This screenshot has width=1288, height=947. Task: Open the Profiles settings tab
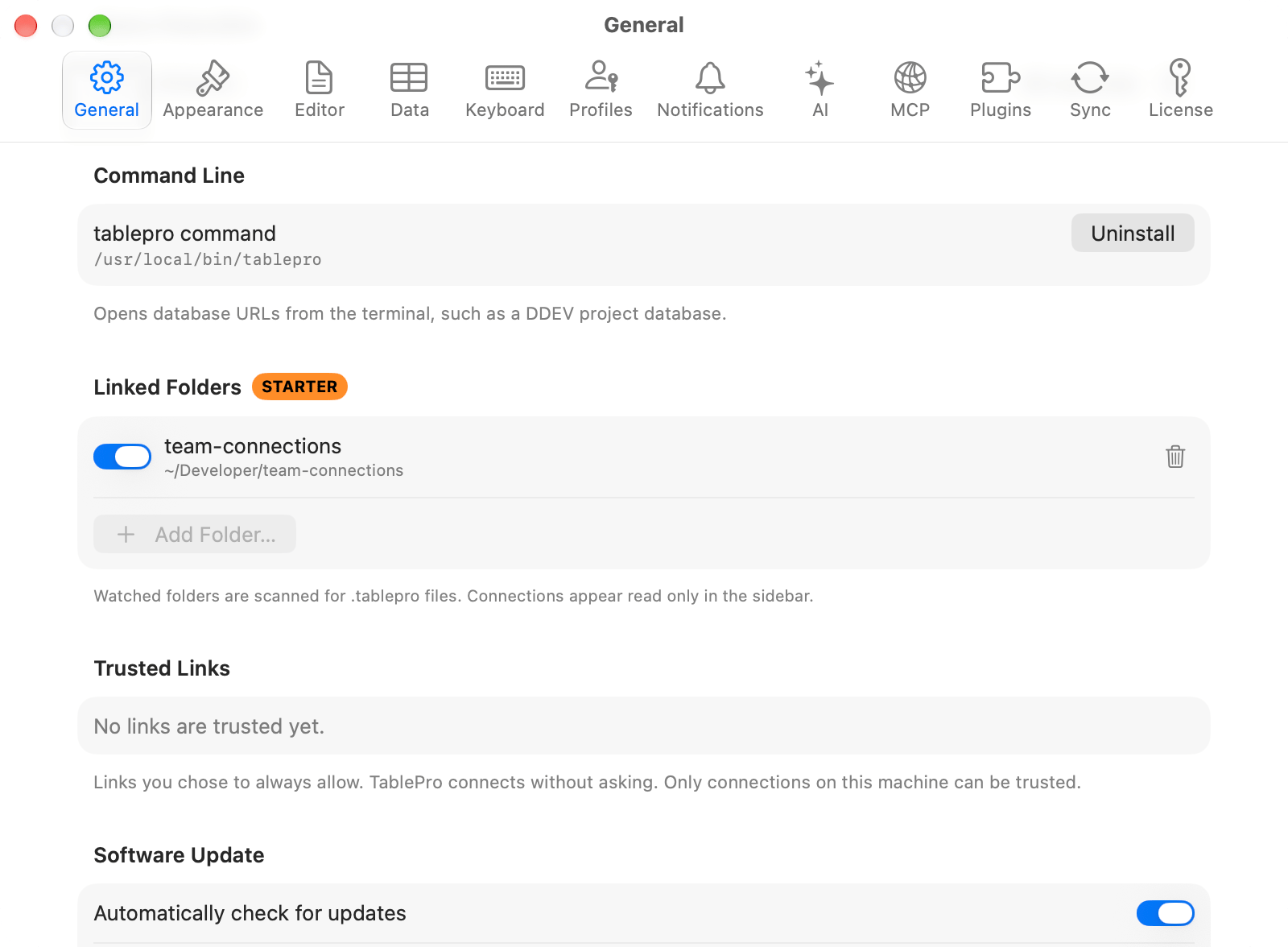pyautogui.click(x=601, y=89)
